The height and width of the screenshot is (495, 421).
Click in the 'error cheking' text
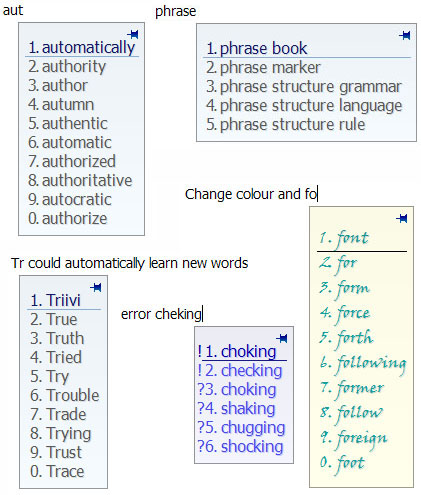(161, 314)
